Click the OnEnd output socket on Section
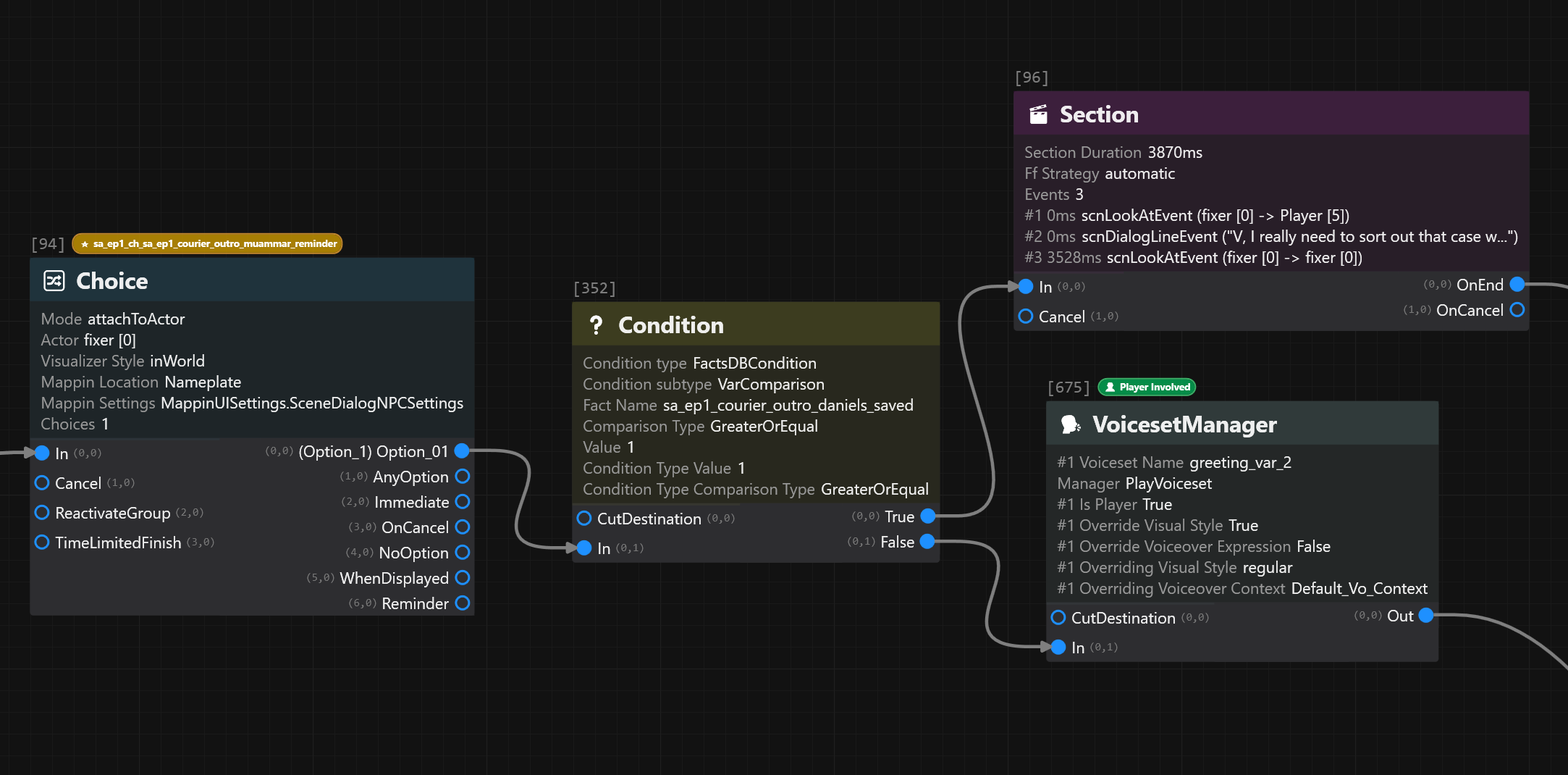1568x775 pixels. click(x=1517, y=285)
